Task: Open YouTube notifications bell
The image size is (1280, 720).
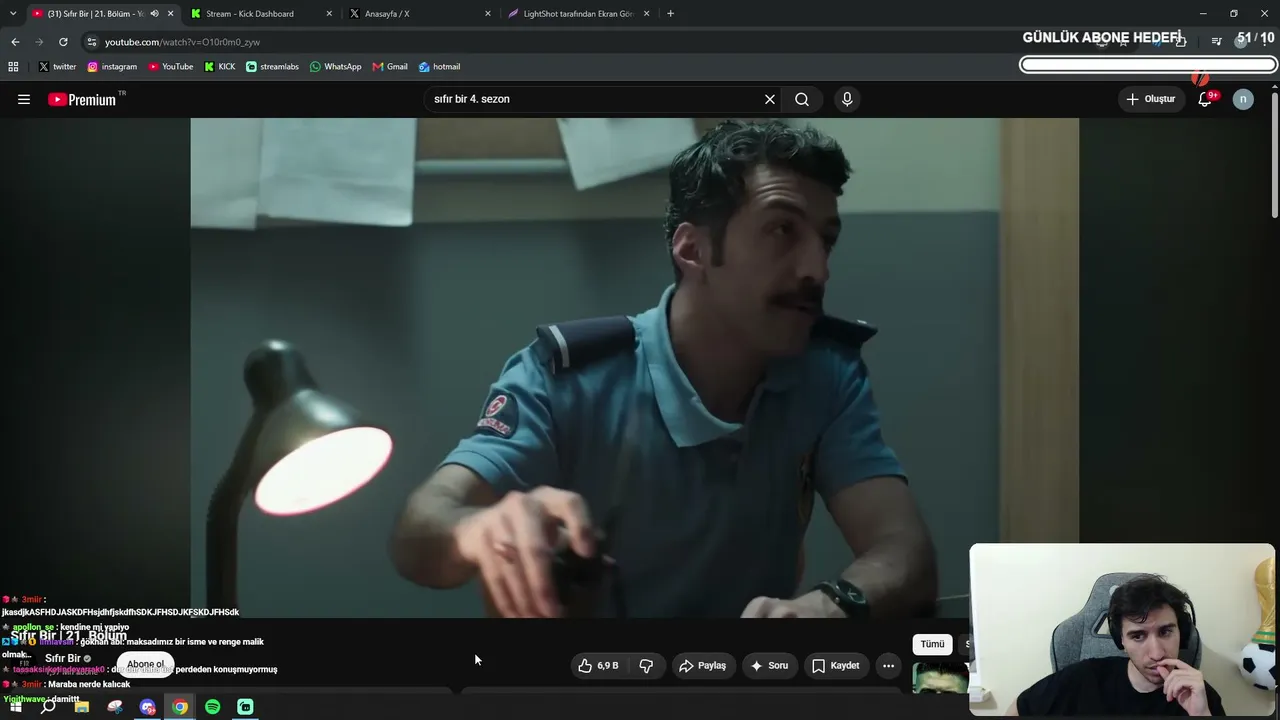Action: pyautogui.click(x=1205, y=99)
